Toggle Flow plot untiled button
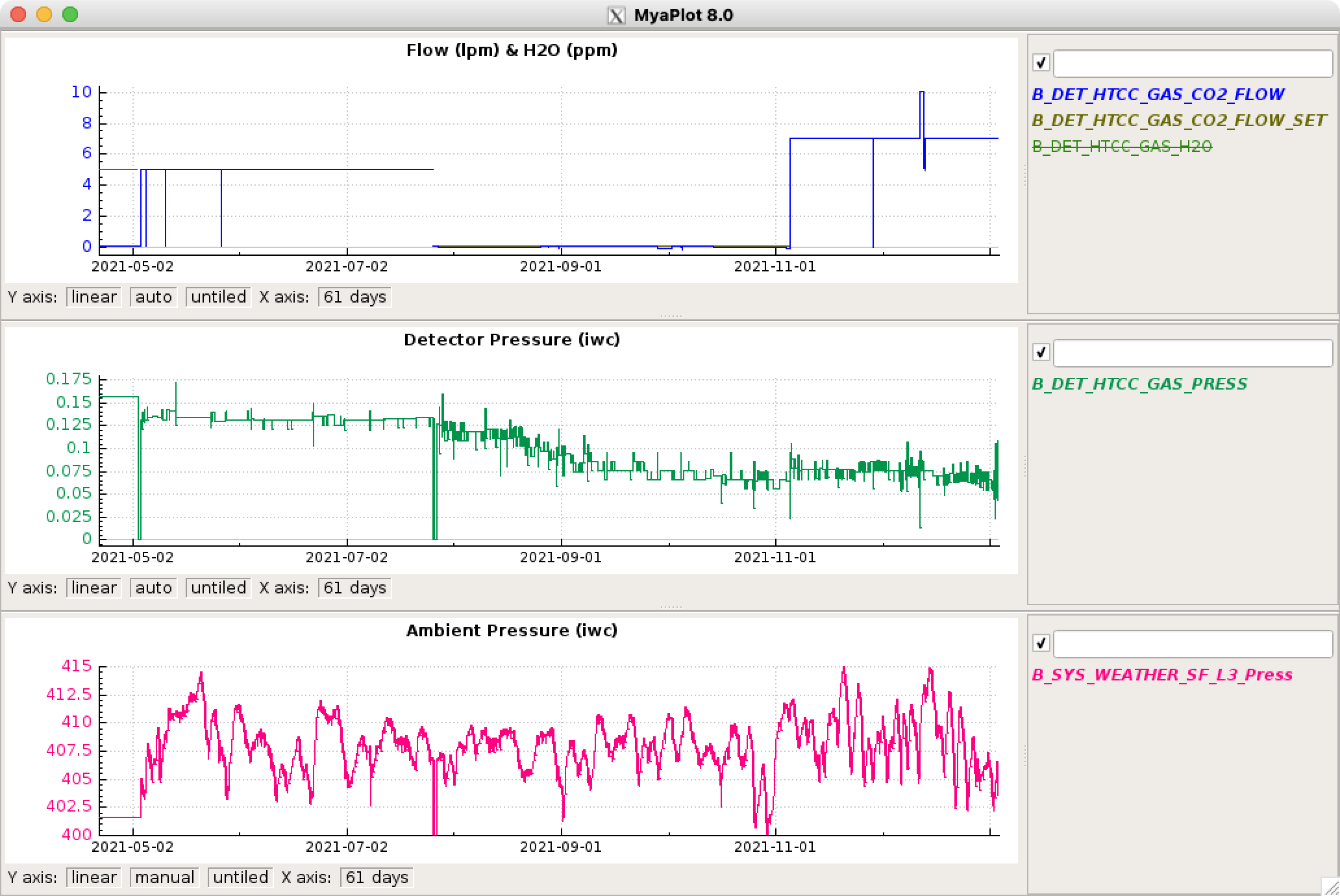Screen dimensions: 1340x896 219,297
